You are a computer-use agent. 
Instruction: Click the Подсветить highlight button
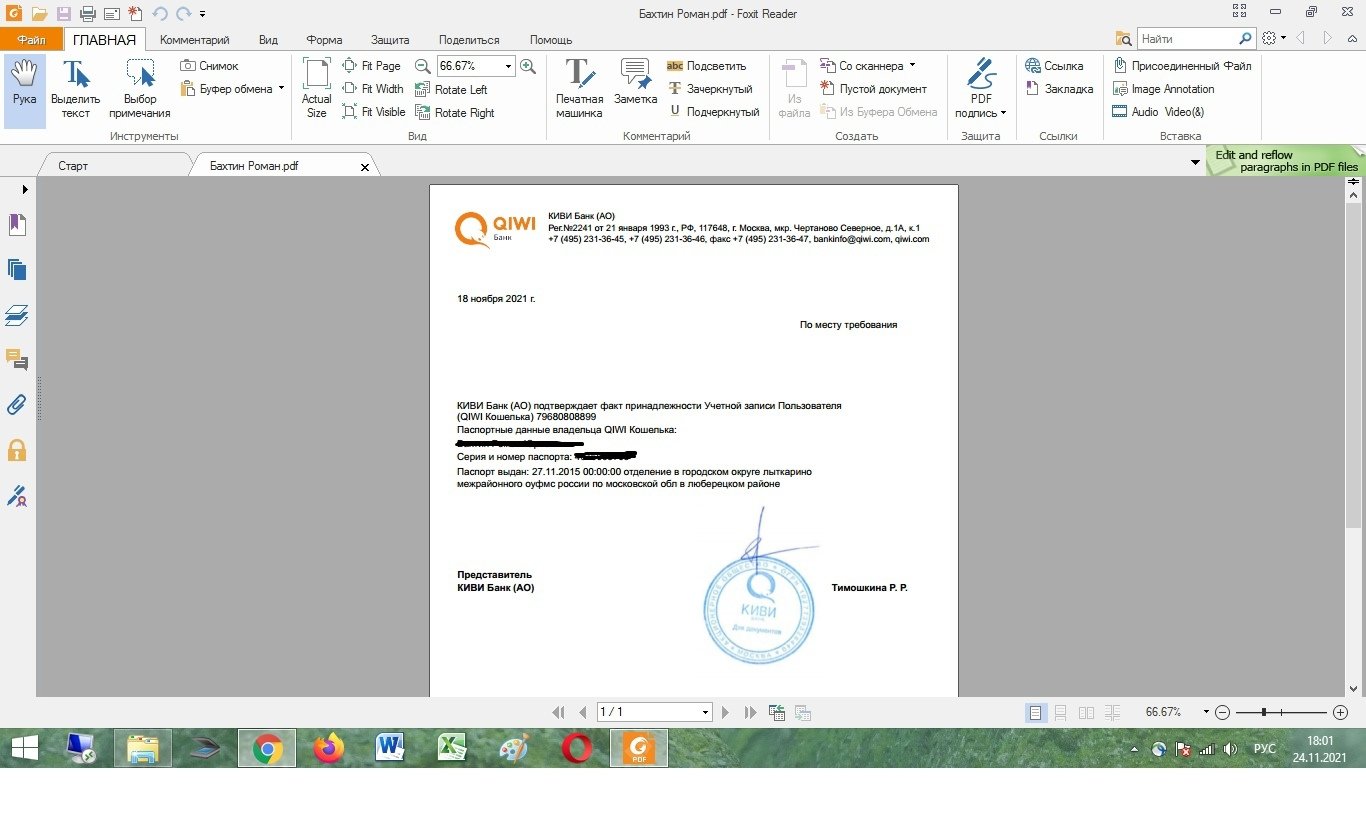pos(706,66)
